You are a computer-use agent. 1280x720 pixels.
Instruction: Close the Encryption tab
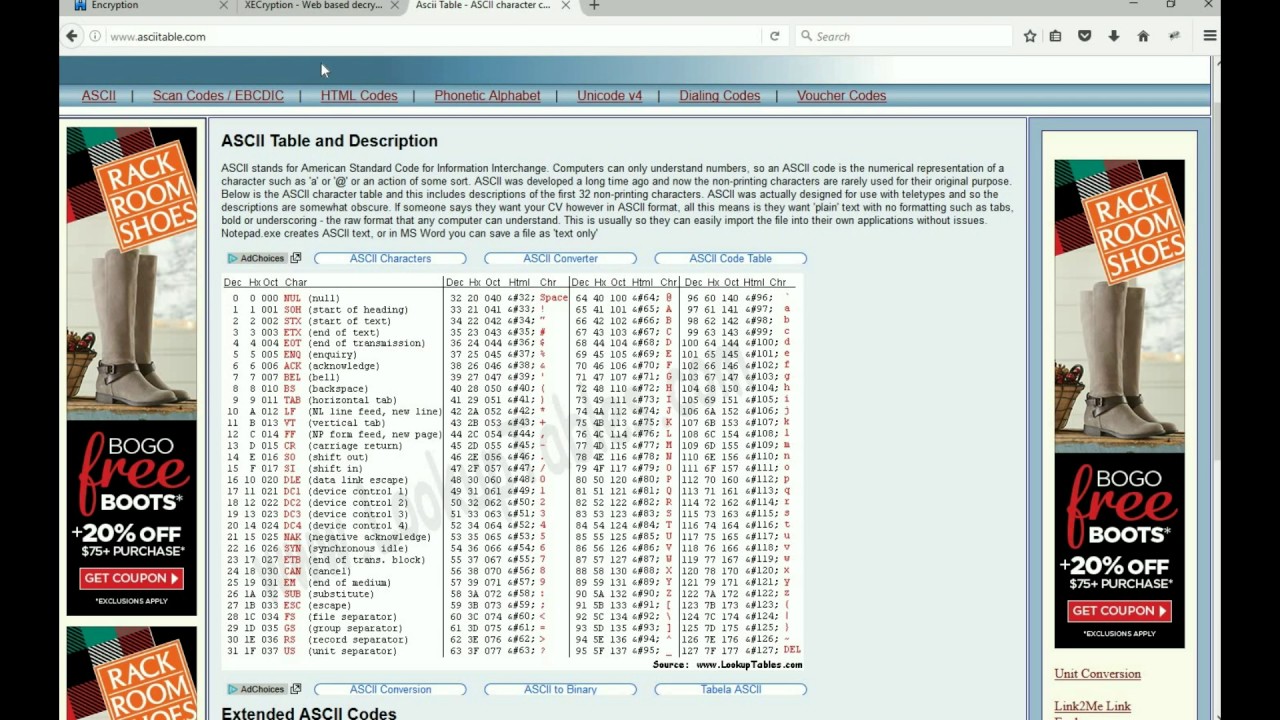(x=224, y=5)
